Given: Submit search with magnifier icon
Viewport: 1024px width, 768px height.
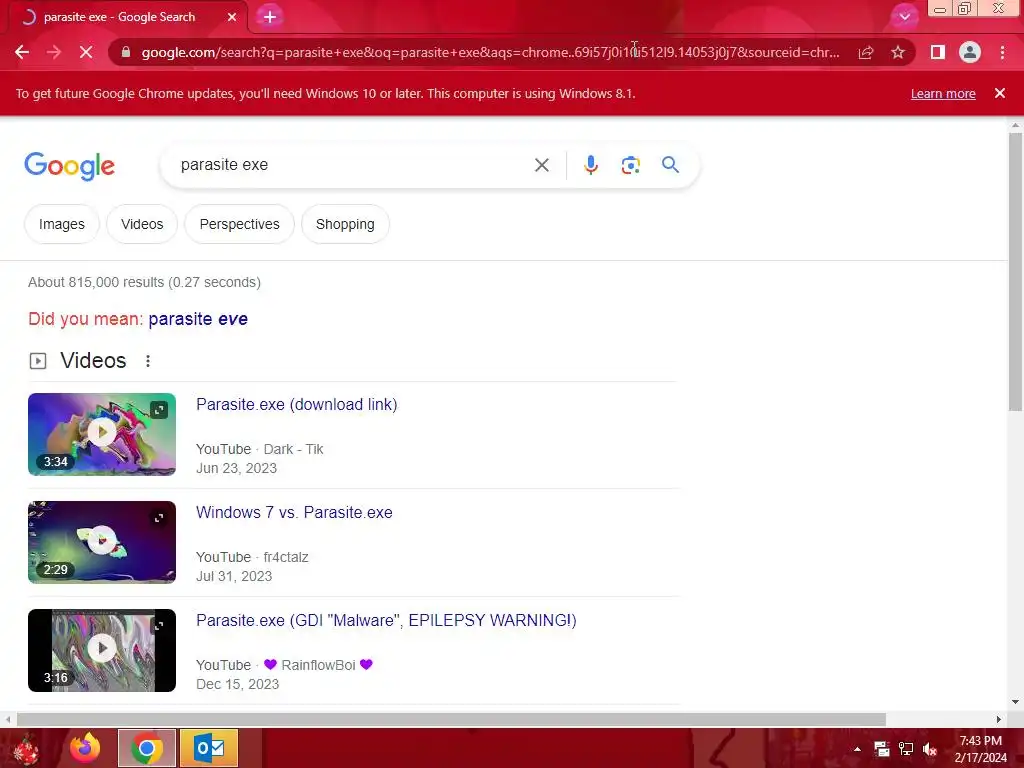Looking at the screenshot, I should point(670,165).
